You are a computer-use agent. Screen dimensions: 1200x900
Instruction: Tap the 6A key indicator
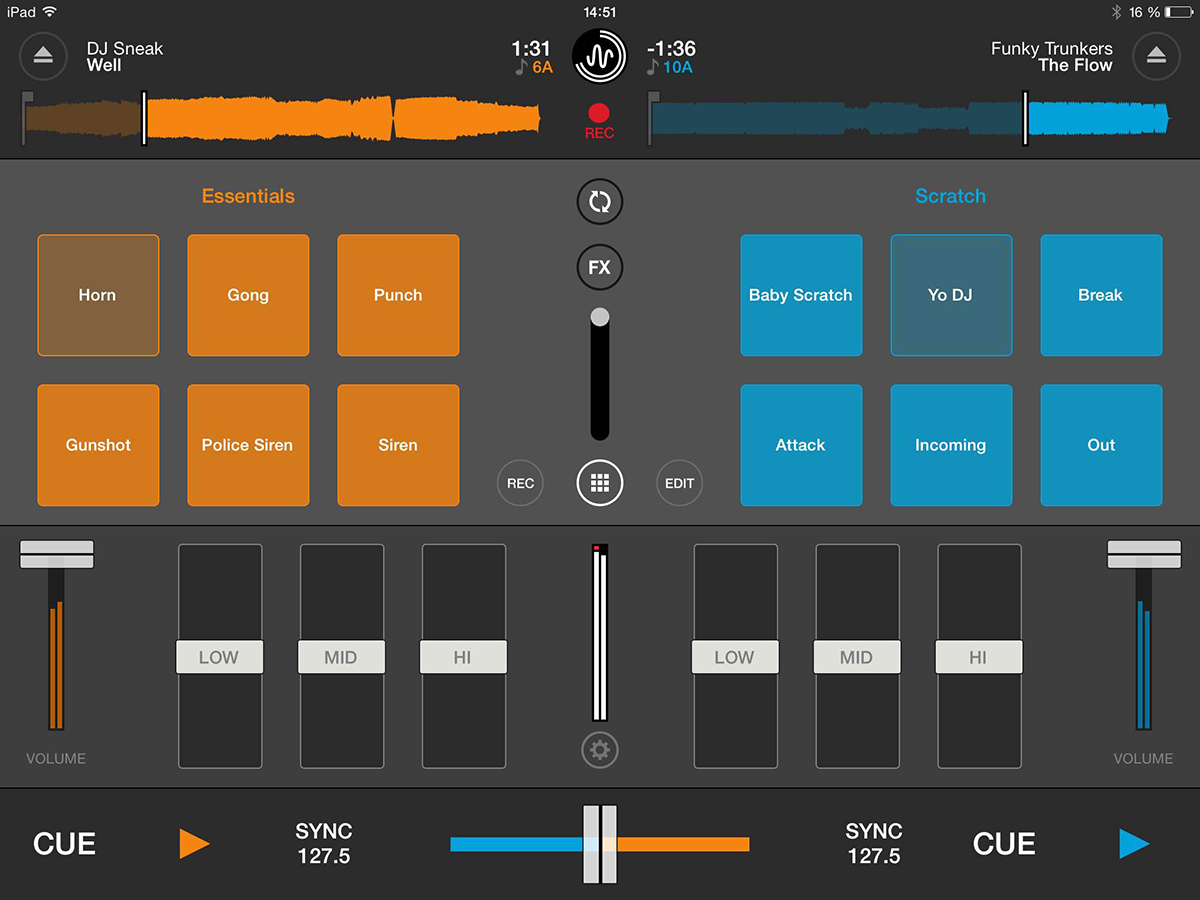534,68
